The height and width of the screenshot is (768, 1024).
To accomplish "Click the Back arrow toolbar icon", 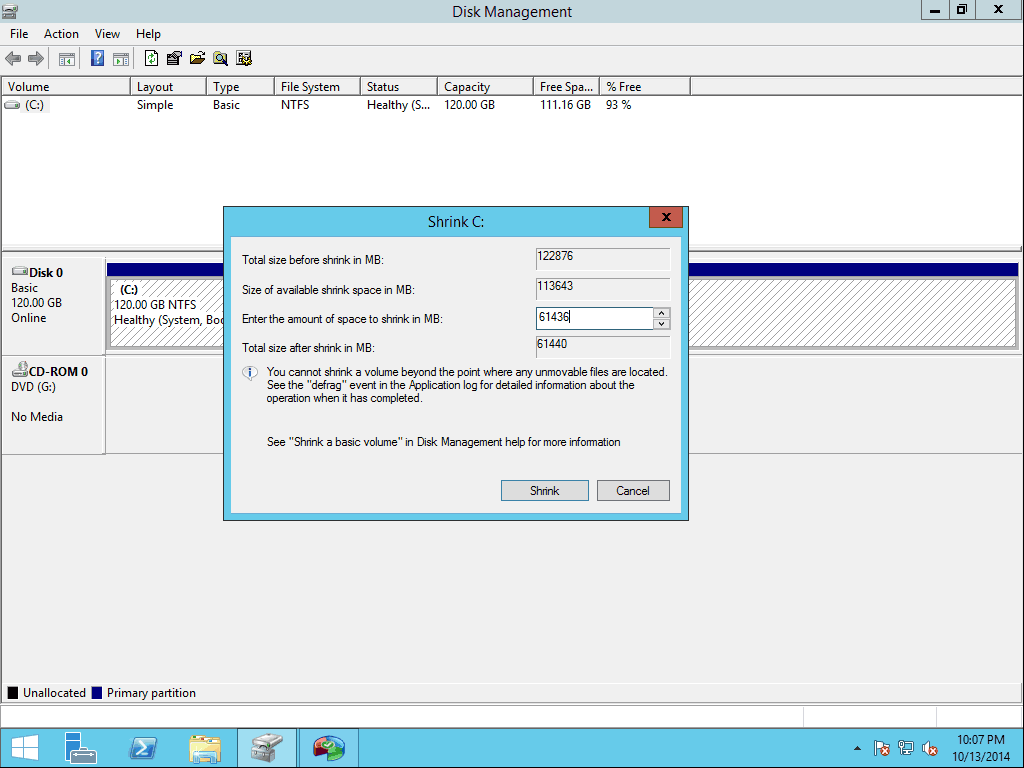I will point(13,59).
